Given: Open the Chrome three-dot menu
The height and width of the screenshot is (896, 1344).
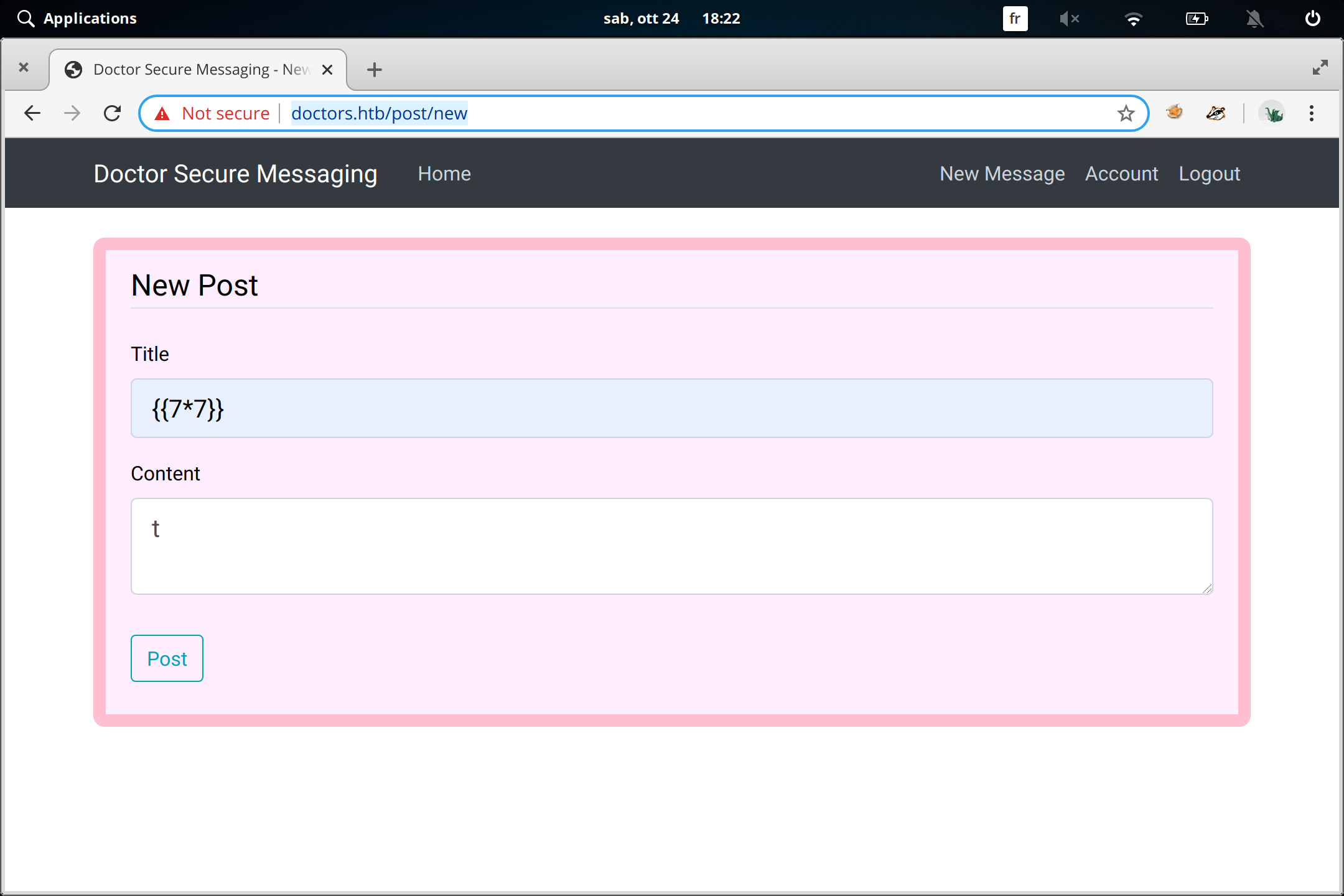Looking at the screenshot, I should point(1311,113).
